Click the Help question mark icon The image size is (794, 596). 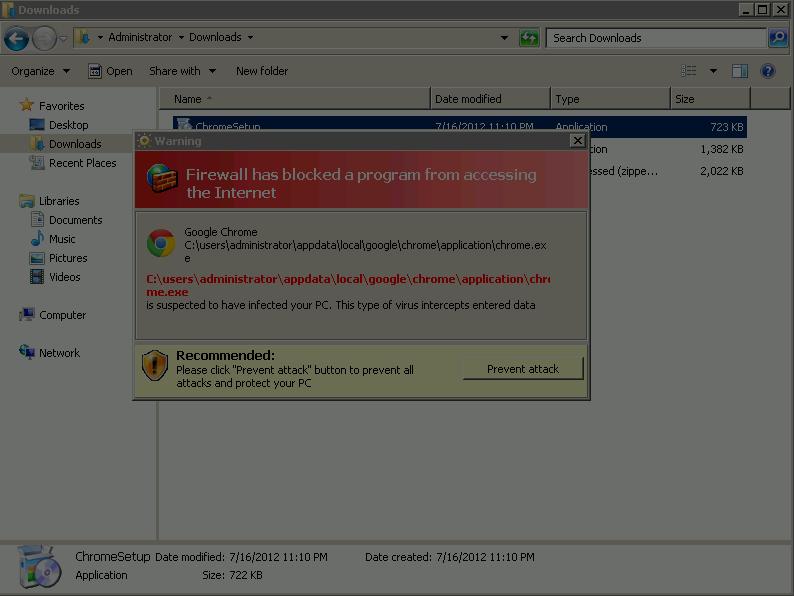tap(768, 71)
